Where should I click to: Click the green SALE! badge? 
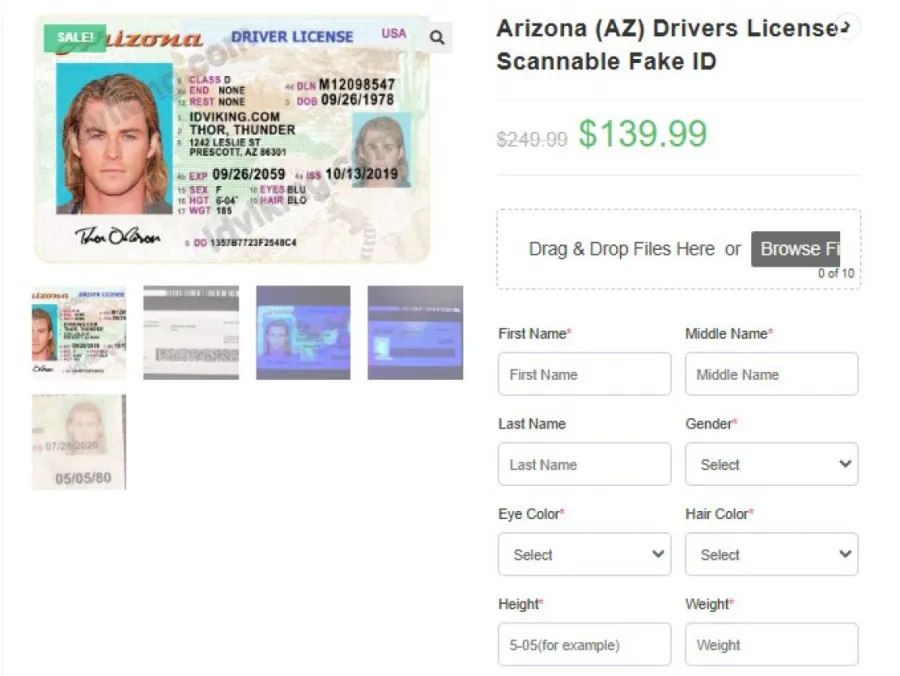[75, 37]
